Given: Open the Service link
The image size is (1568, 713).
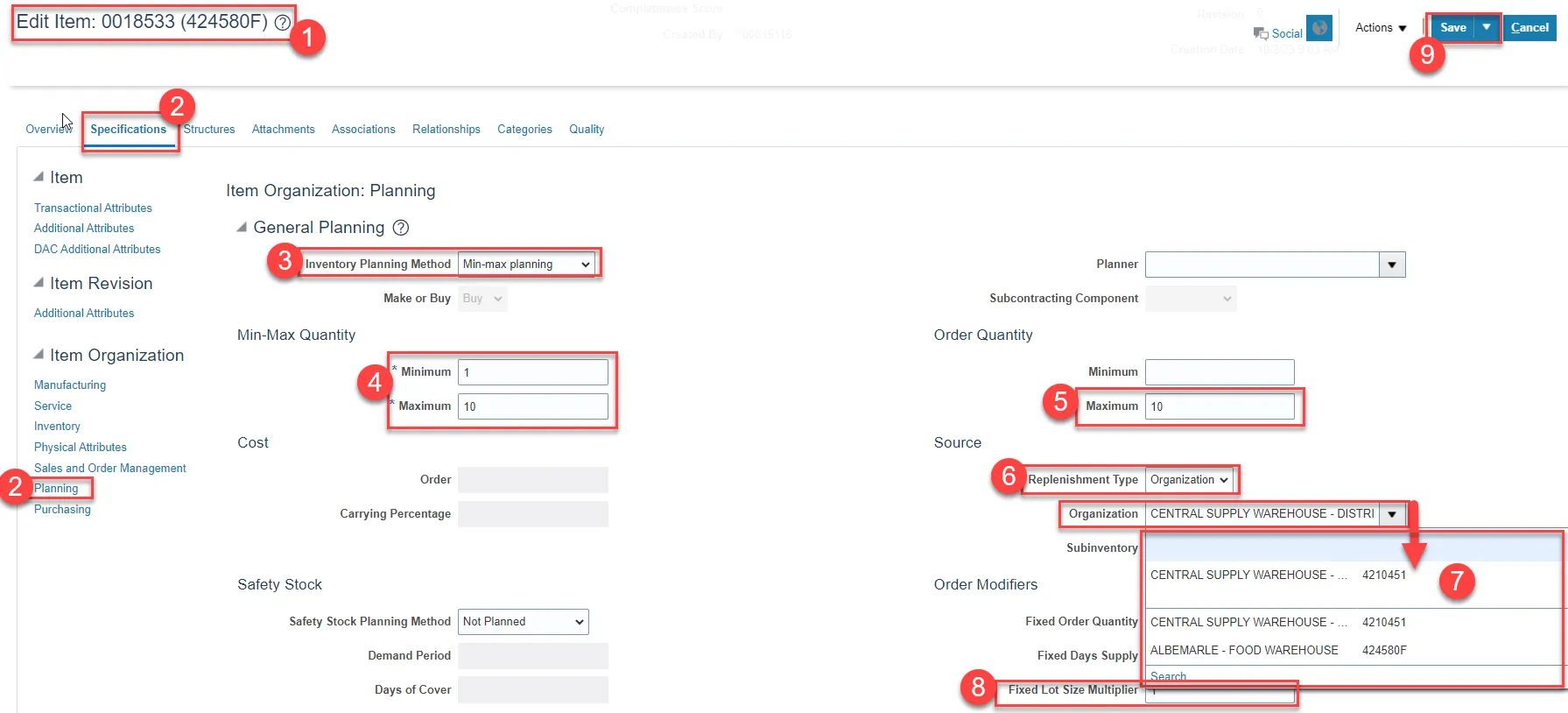Looking at the screenshot, I should [x=53, y=406].
